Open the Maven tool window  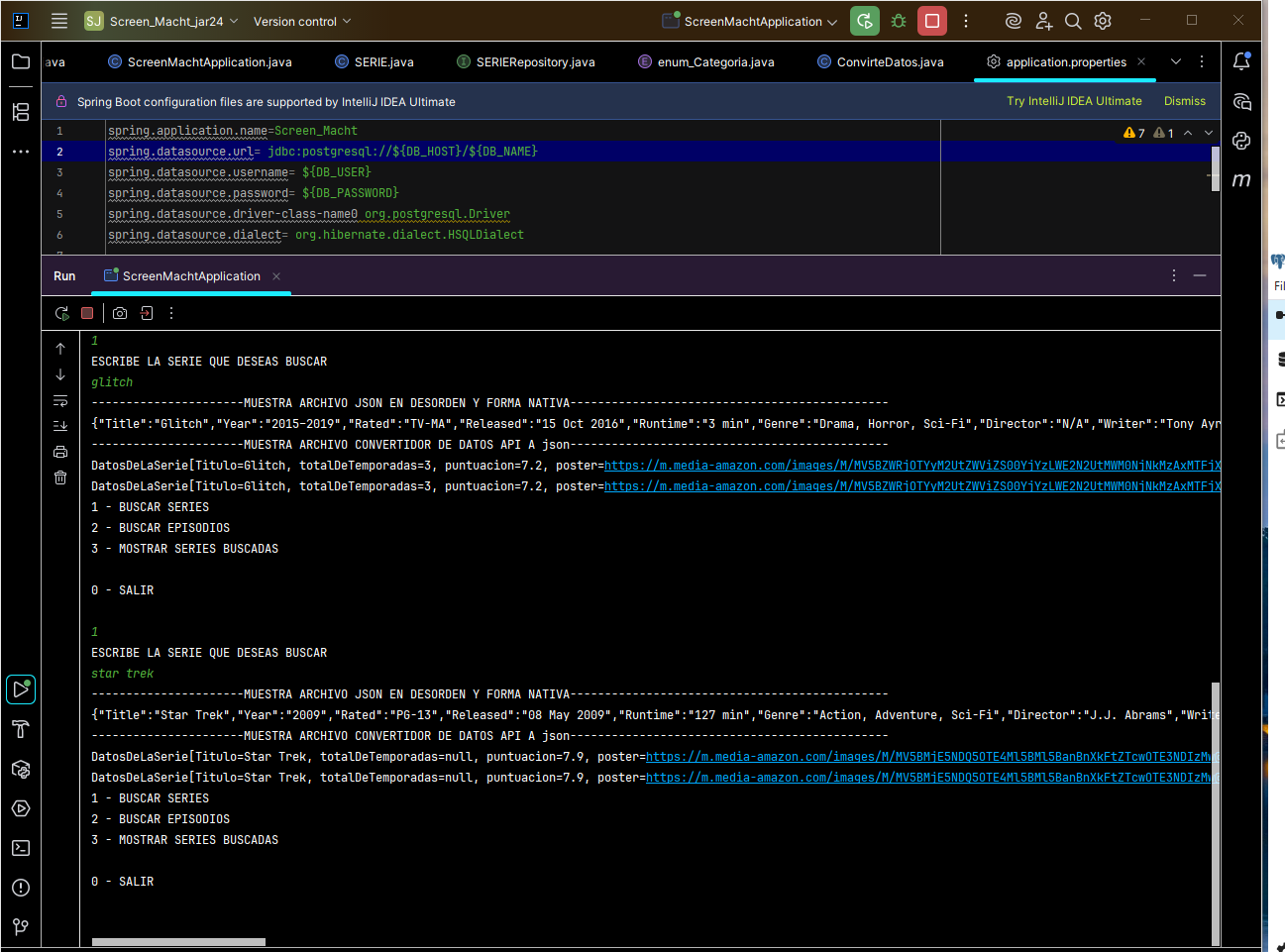1241,180
